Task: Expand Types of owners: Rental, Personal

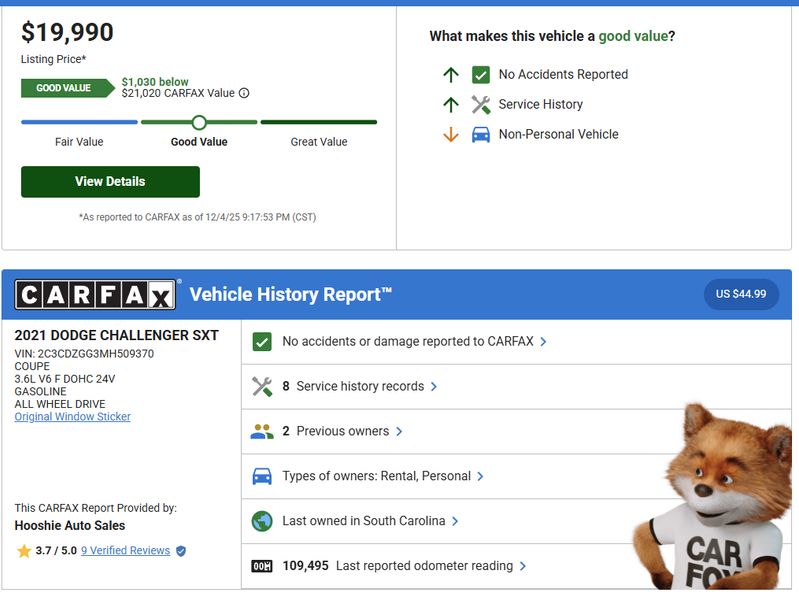Action: pyautogui.click(x=382, y=476)
